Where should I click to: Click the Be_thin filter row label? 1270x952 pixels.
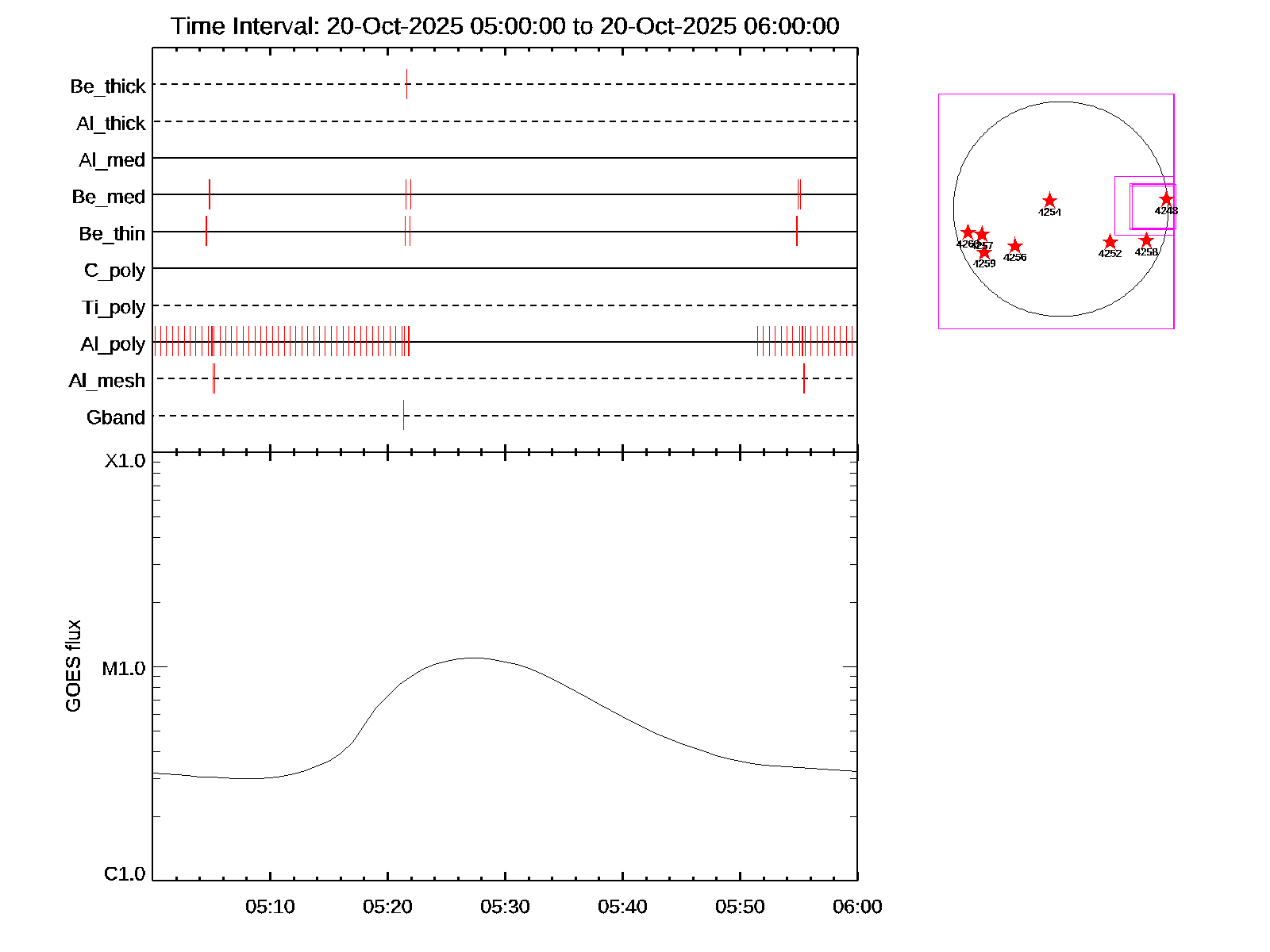112,234
